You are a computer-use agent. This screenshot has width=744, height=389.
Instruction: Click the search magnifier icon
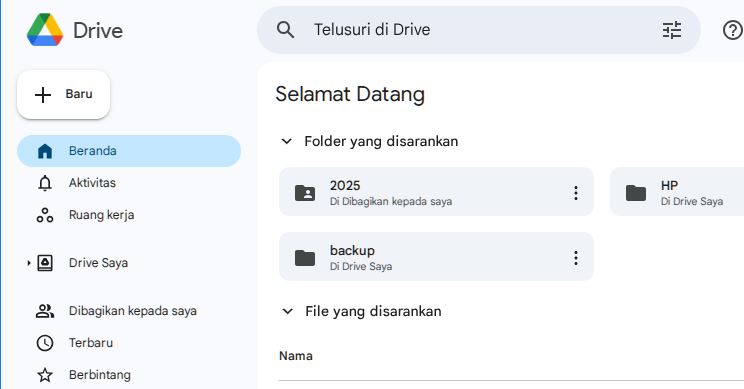[x=285, y=30]
